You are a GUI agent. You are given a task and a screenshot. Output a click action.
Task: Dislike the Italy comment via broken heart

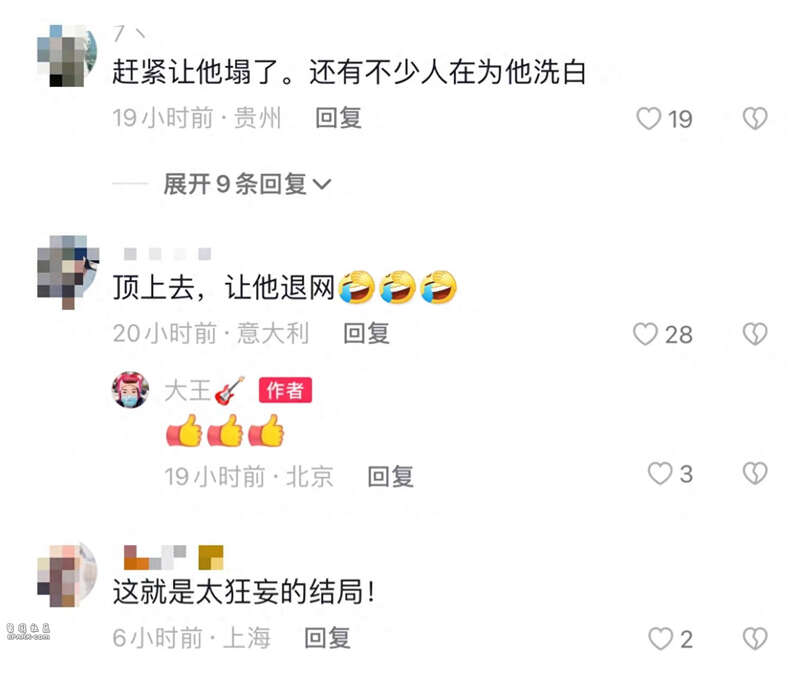[755, 334]
